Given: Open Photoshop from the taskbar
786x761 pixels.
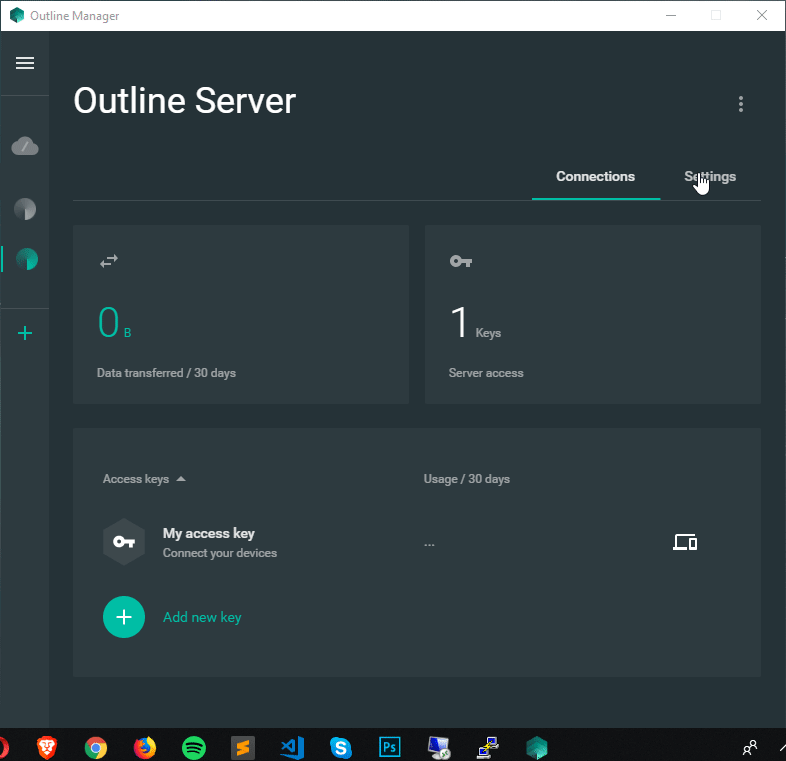Looking at the screenshot, I should tap(390, 748).
